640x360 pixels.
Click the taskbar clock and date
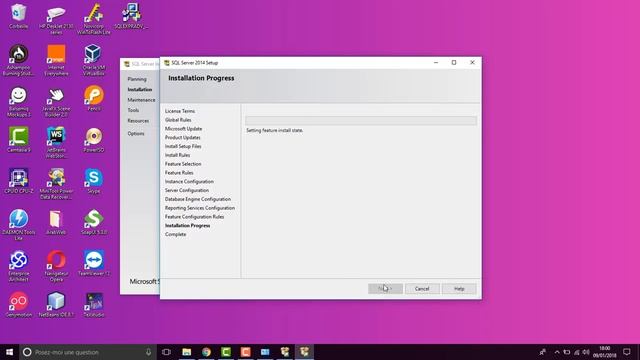point(605,352)
